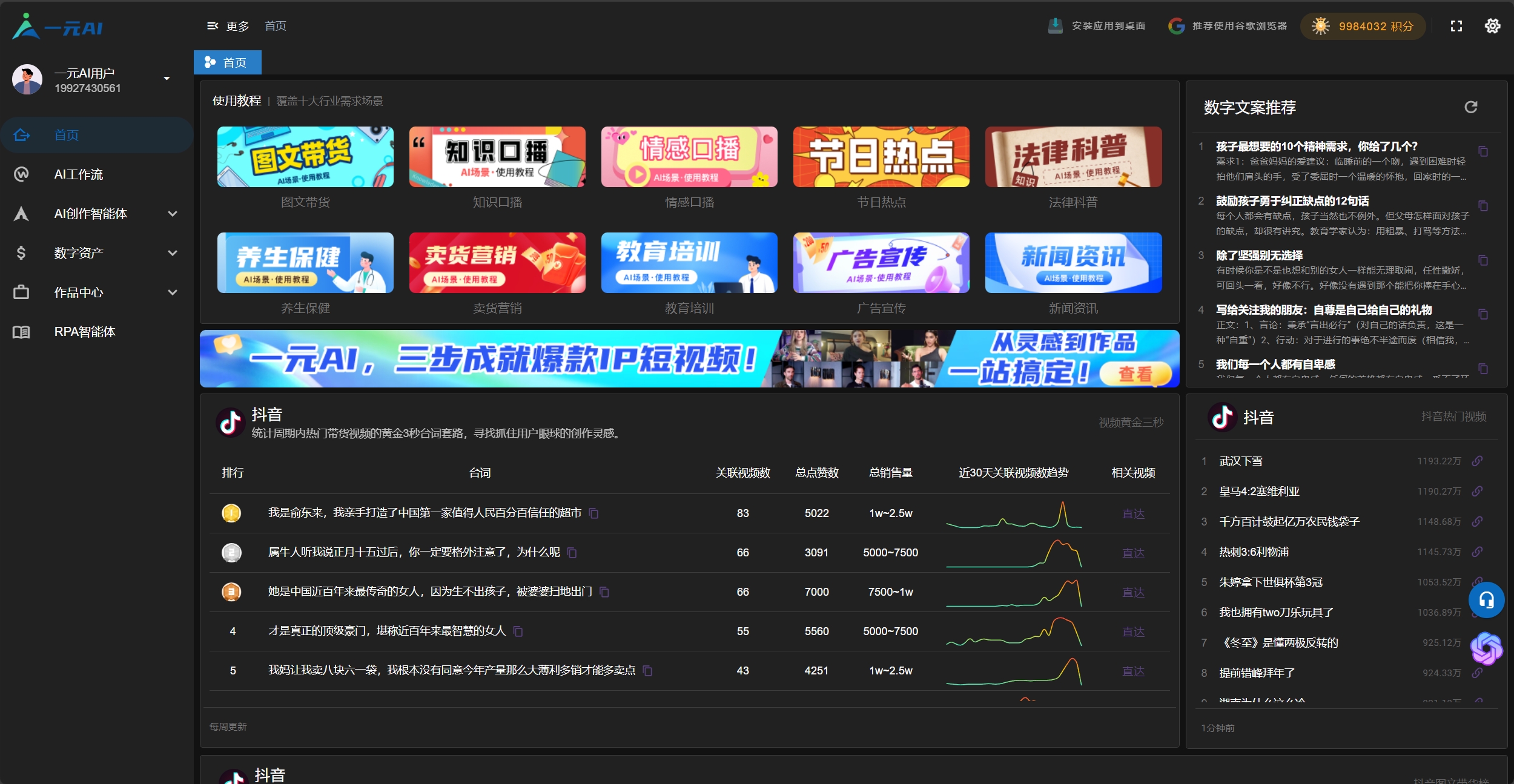This screenshot has height=784, width=1514.
Task: Click the 9984032 积分 points badge
Action: click(x=1363, y=27)
